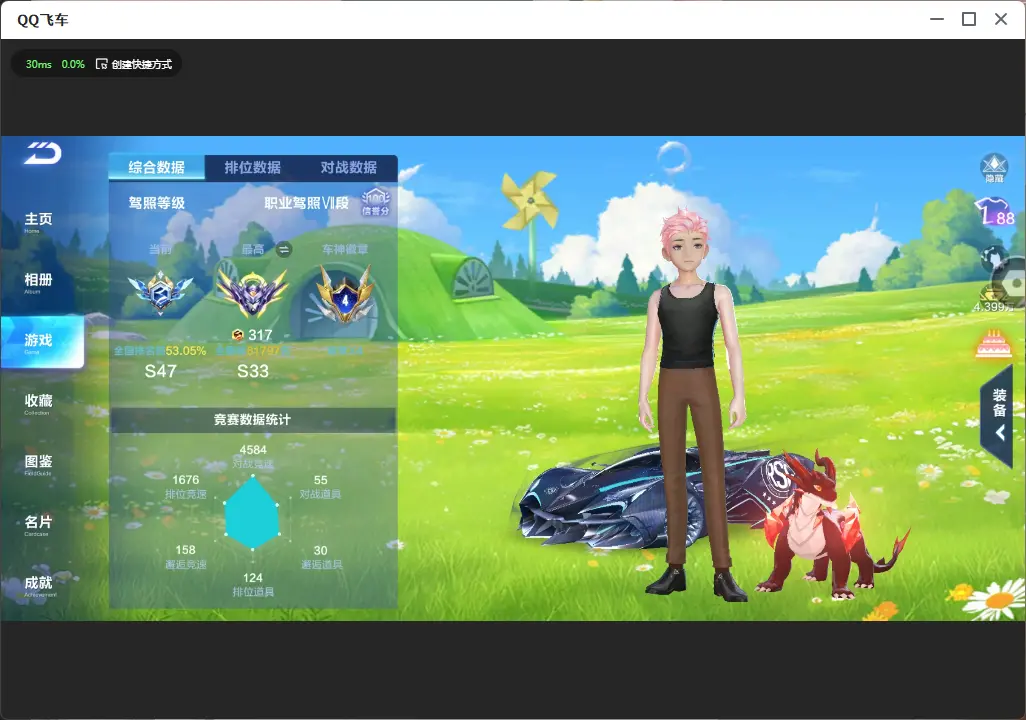1026x720 pixels.
Task: Click the 30ms latency indicator
Action: pyautogui.click(x=39, y=64)
